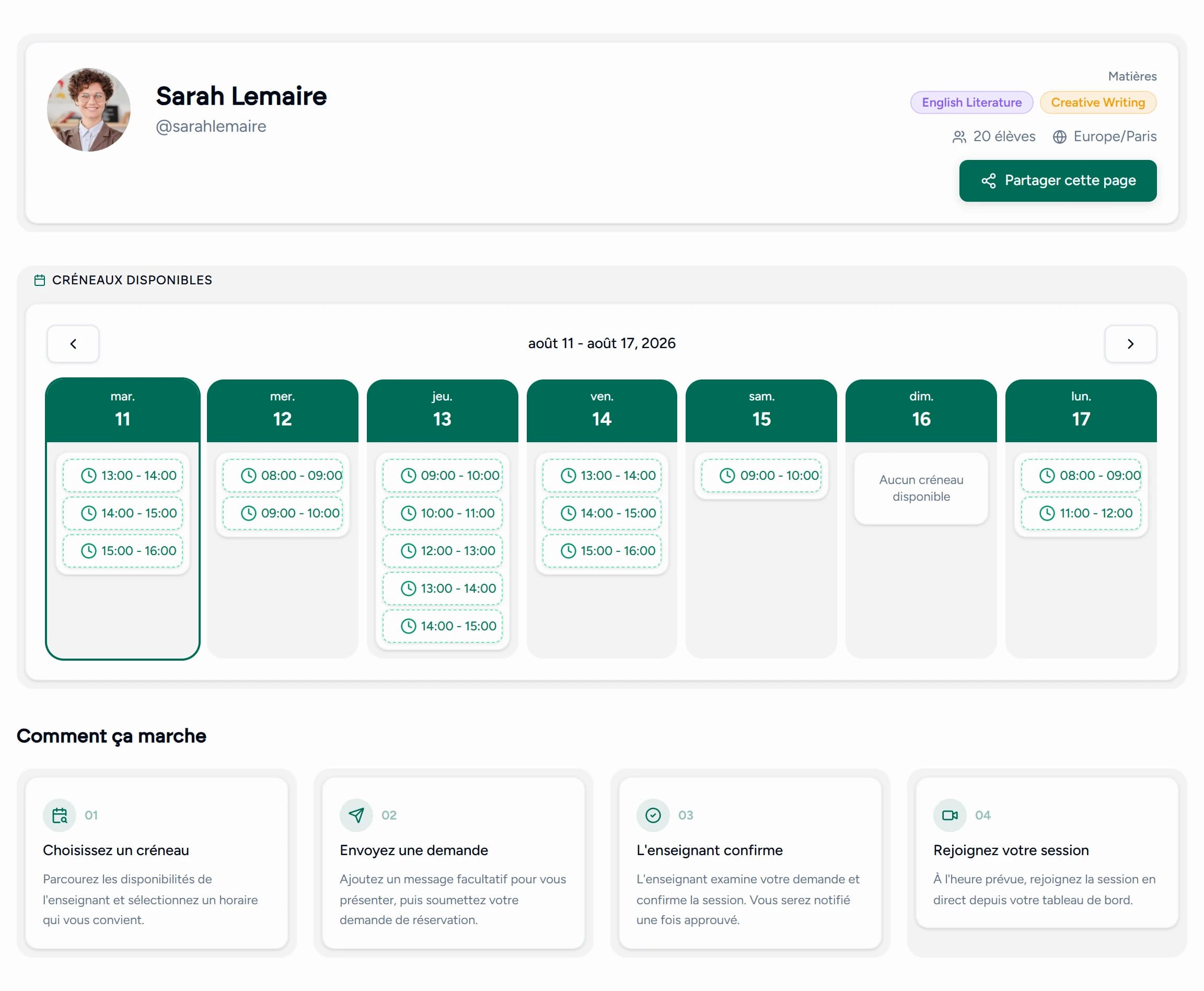Click the Aucun créneau disponible notice
Image resolution: width=1204 pixels, height=991 pixels.
tap(921, 488)
